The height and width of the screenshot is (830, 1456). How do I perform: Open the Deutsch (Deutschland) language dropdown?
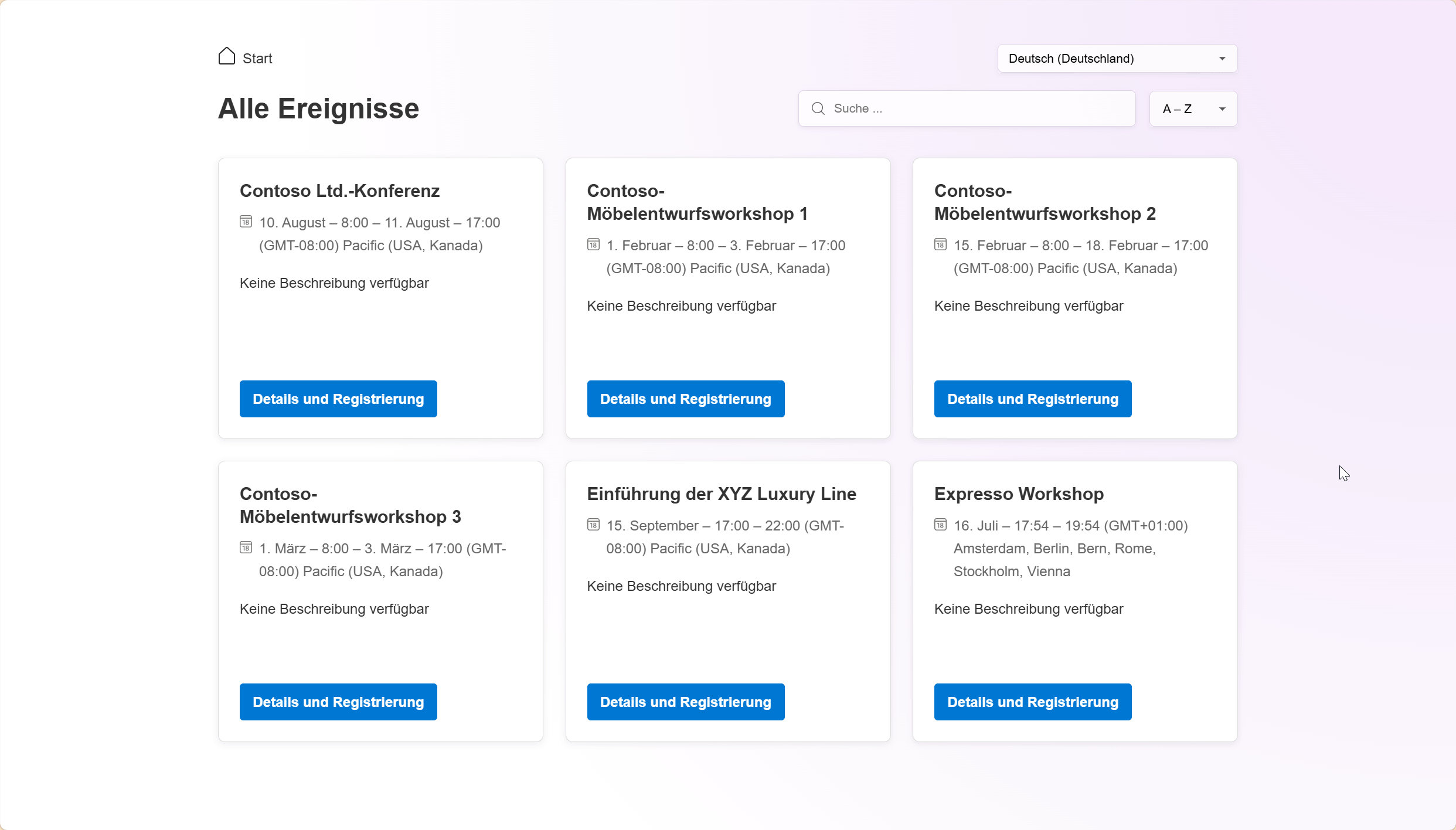coord(1117,59)
